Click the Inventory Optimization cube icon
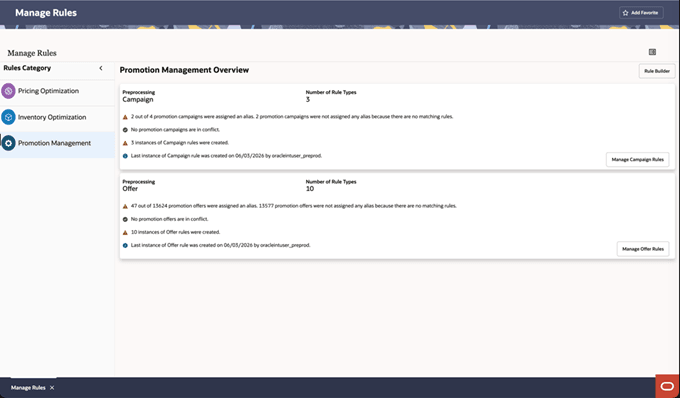The width and height of the screenshot is (680, 398). click(x=8, y=117)
